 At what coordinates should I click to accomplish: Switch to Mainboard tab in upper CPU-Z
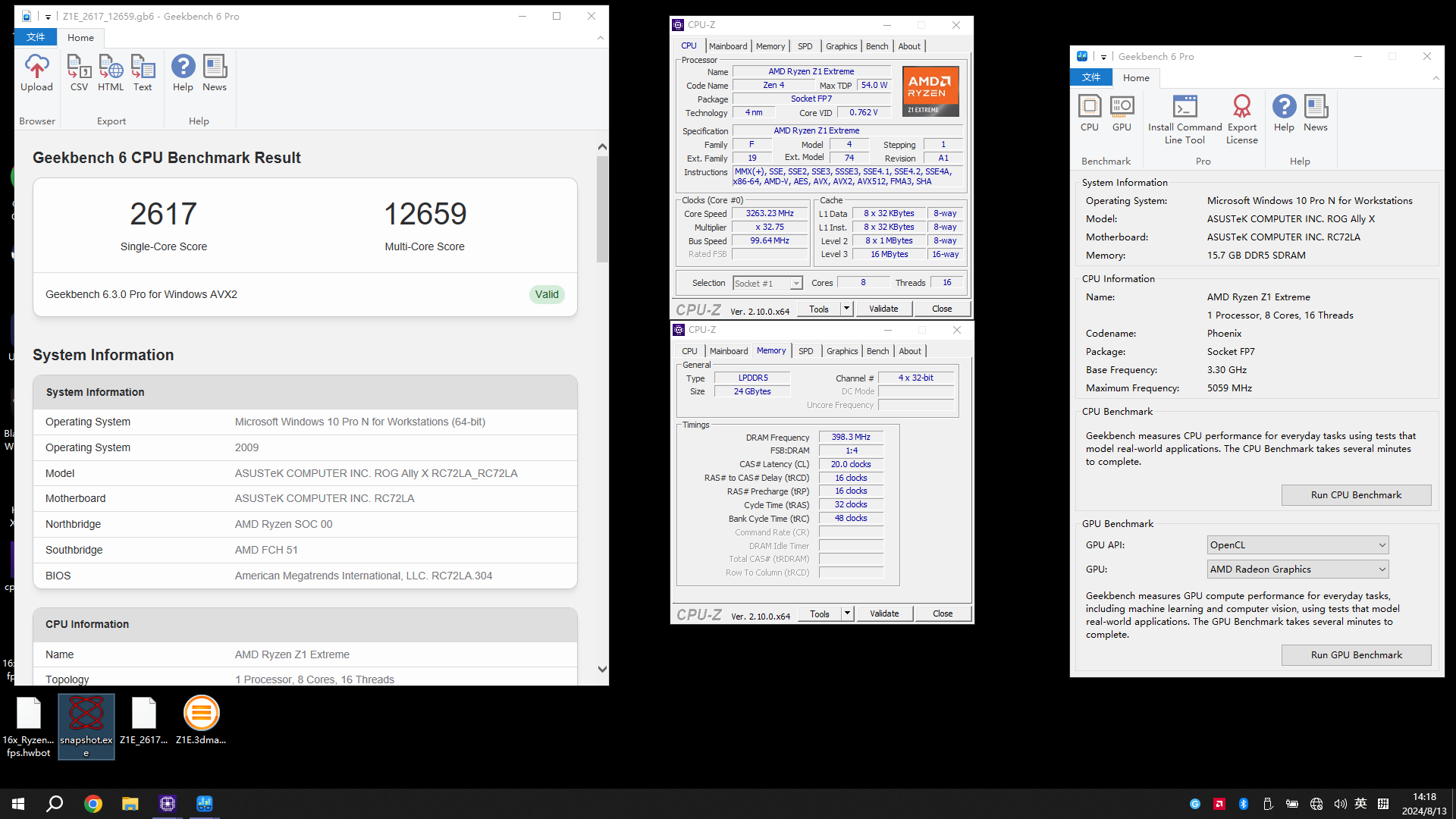click(728, 46)
